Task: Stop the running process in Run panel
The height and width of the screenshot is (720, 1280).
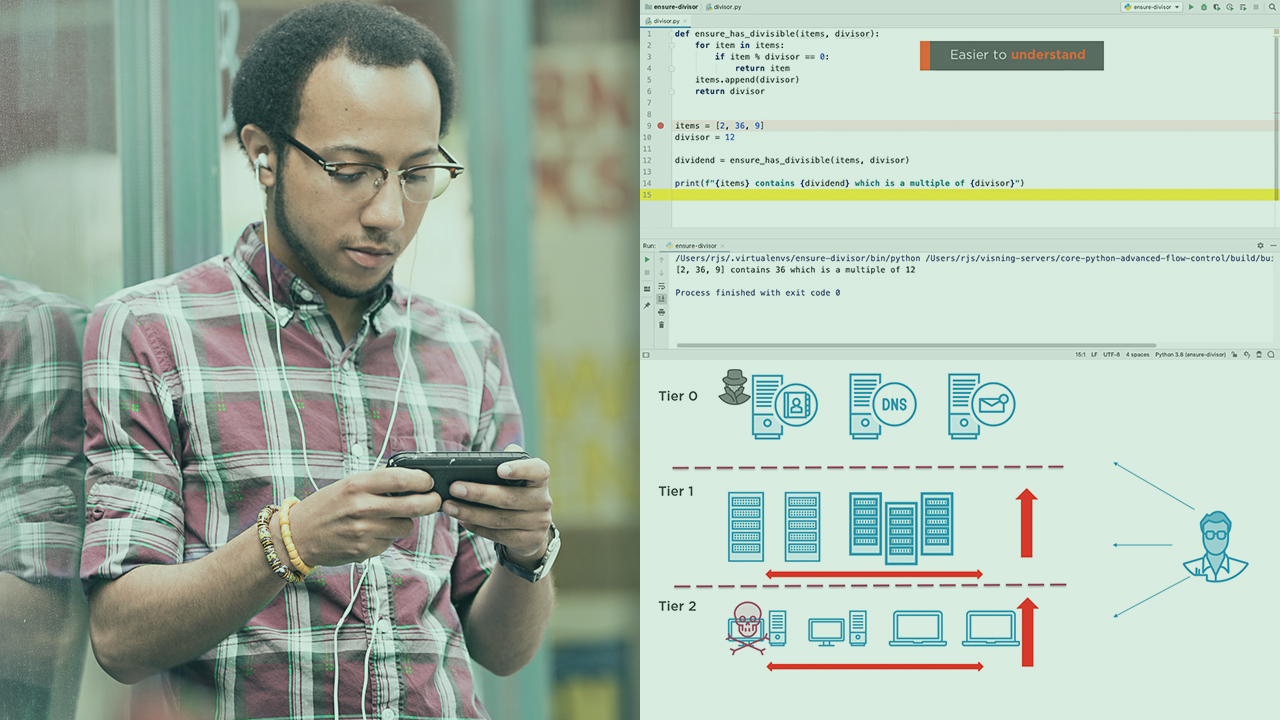Action: (x=647, y=272)
